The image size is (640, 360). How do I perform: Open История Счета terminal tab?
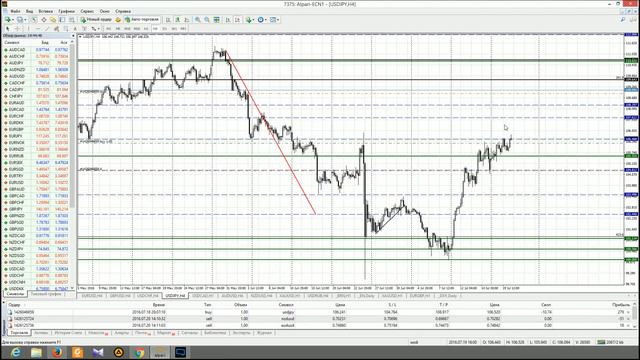[x=68, y=333]
